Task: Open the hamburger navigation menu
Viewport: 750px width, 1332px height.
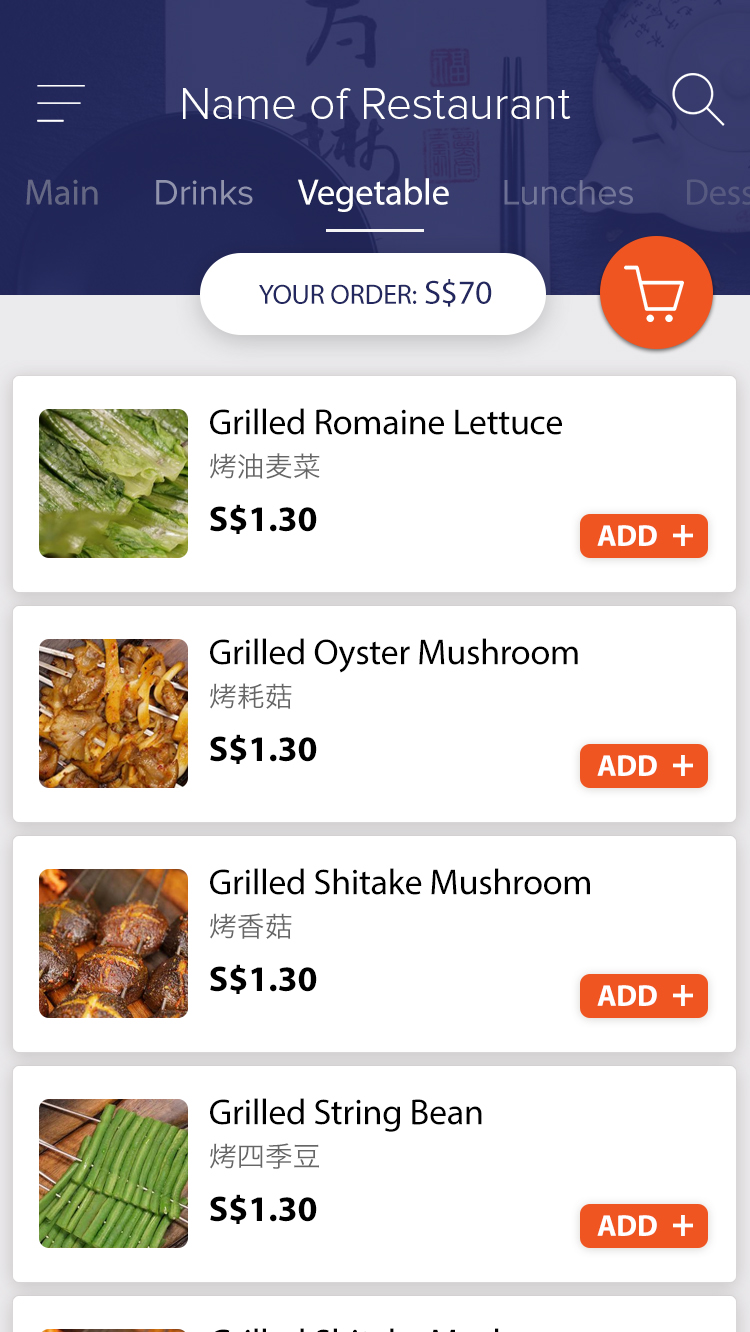Action: 60,104
